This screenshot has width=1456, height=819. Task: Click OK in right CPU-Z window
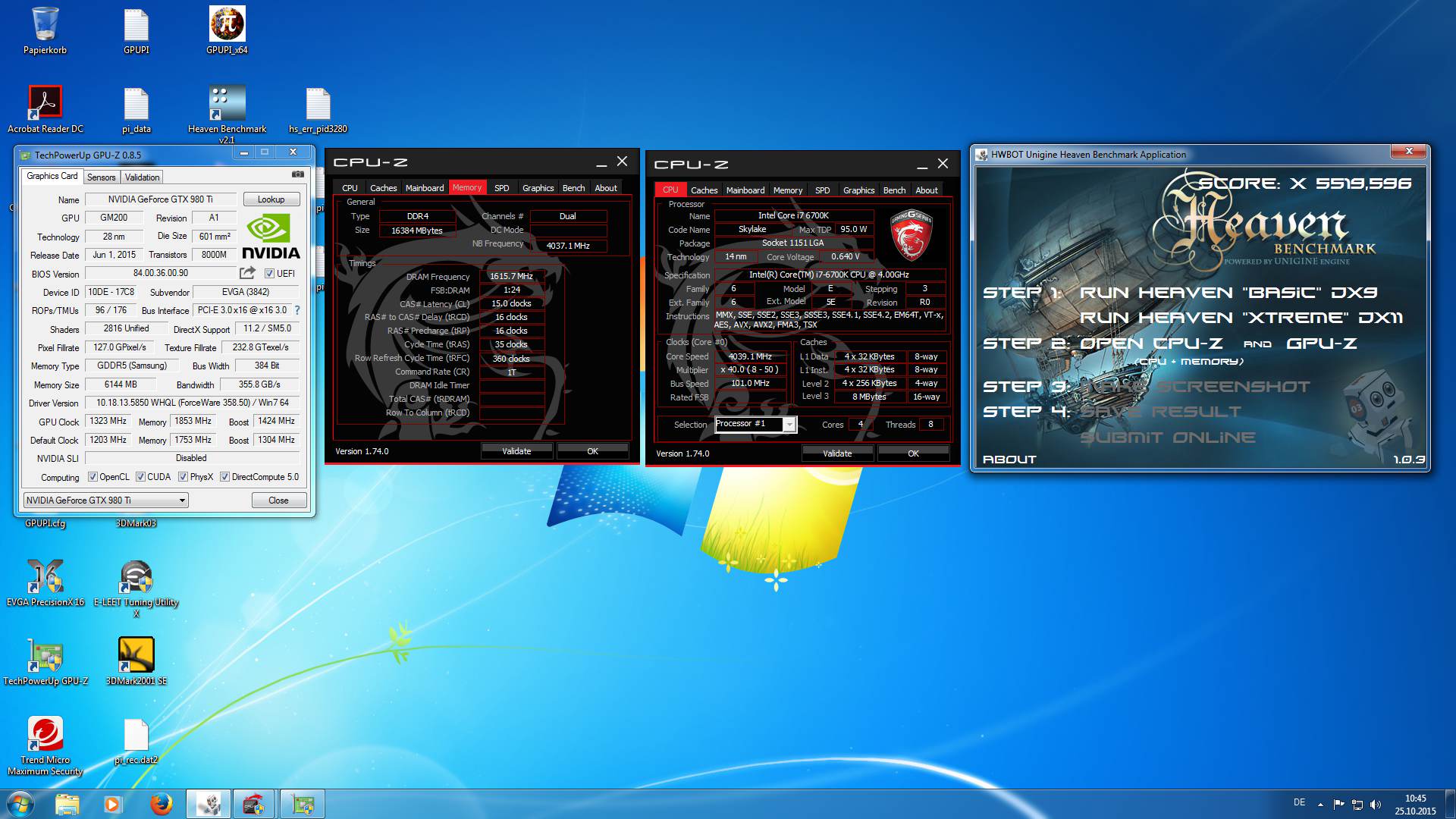[913, 453]
